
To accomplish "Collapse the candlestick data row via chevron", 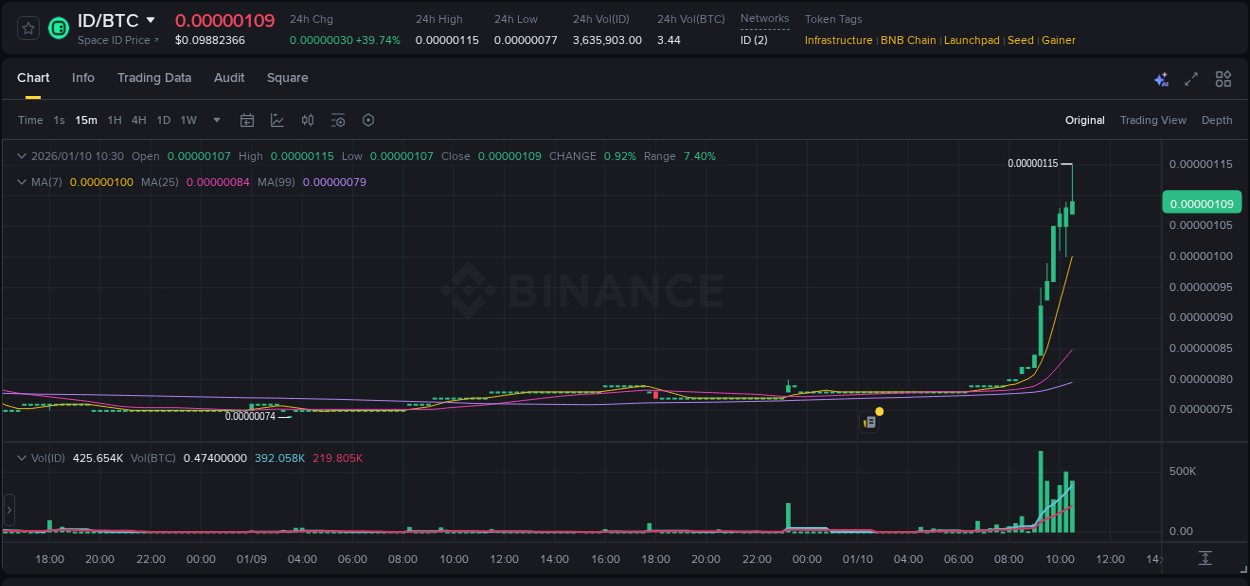I will [x=20, y=156].
